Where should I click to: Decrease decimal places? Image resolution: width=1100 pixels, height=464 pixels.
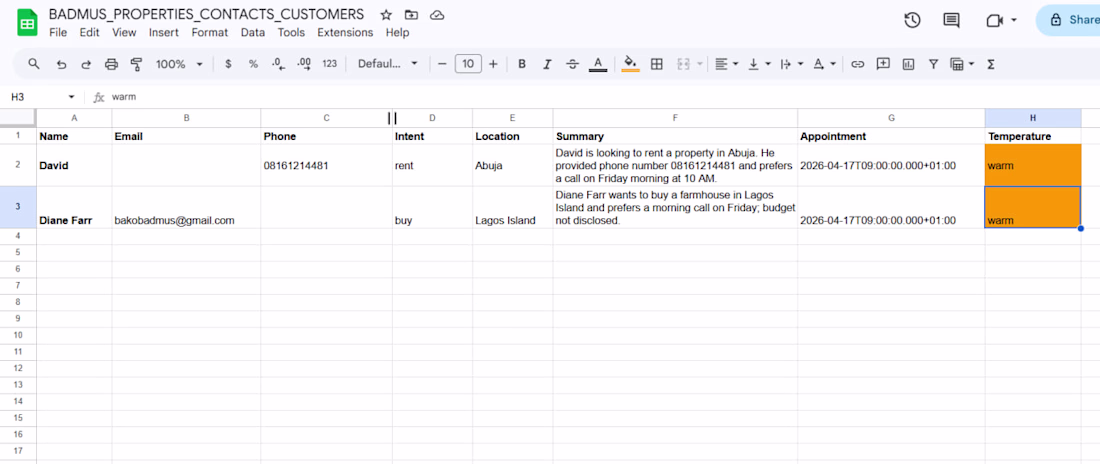coord(279,64)
